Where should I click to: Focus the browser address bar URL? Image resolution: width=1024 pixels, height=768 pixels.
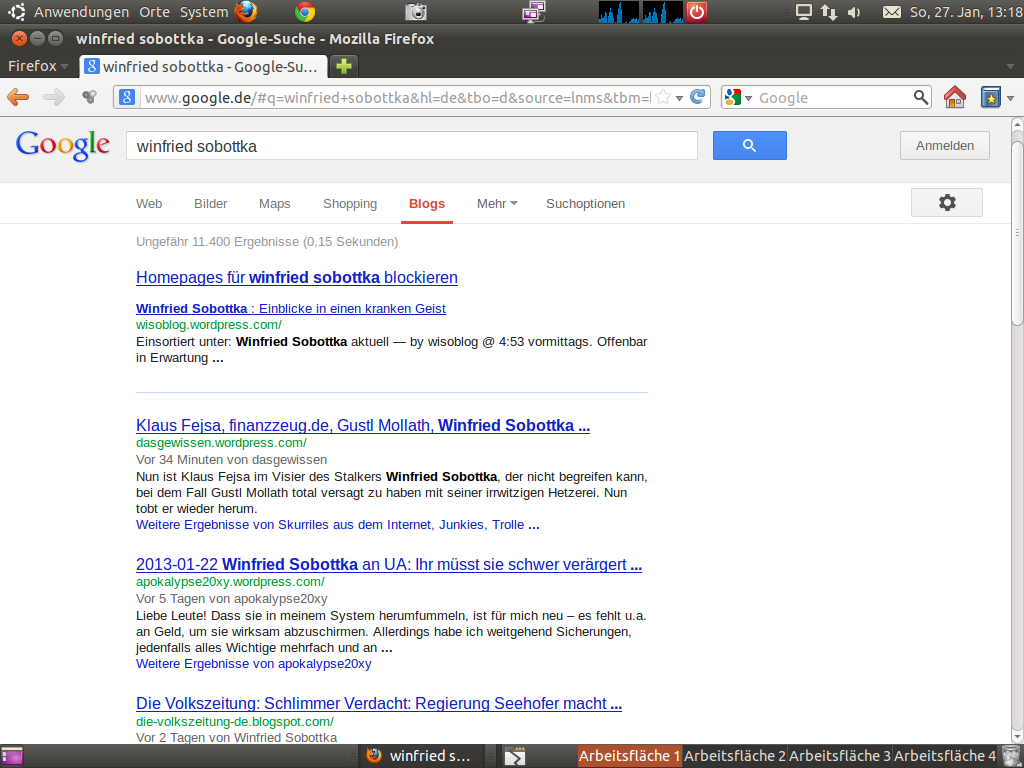[397, 98]
